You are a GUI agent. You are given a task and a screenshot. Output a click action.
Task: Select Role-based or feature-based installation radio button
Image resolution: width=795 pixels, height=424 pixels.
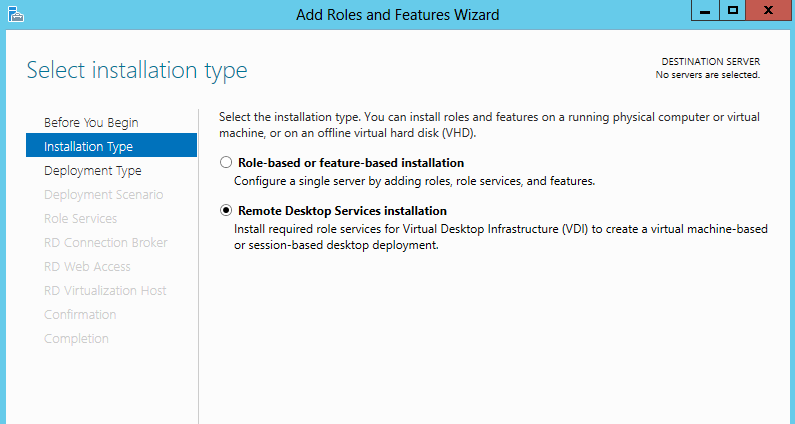coord(226,162)
